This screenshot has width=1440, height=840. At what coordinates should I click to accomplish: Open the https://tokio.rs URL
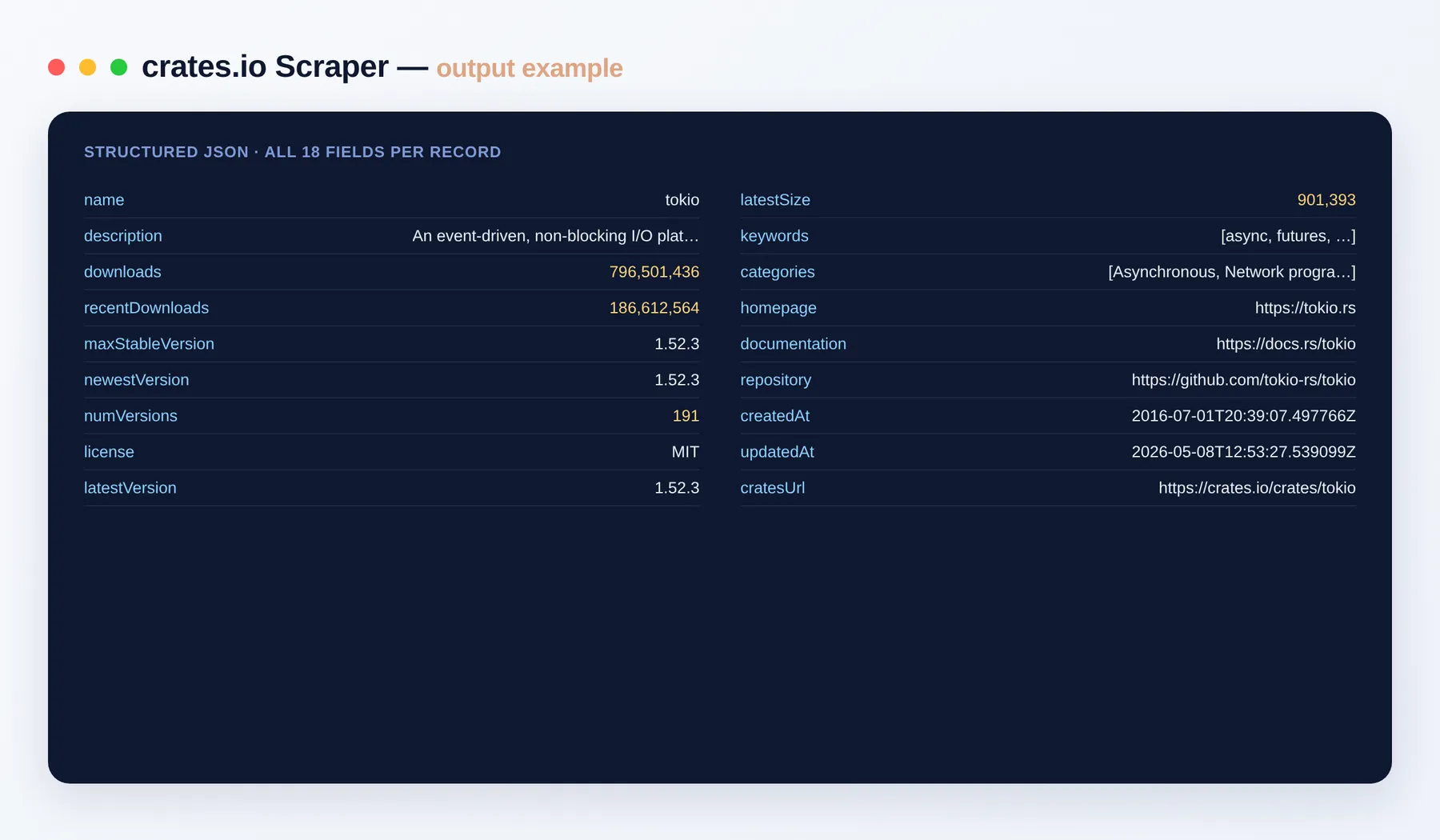click(1306, 308)
